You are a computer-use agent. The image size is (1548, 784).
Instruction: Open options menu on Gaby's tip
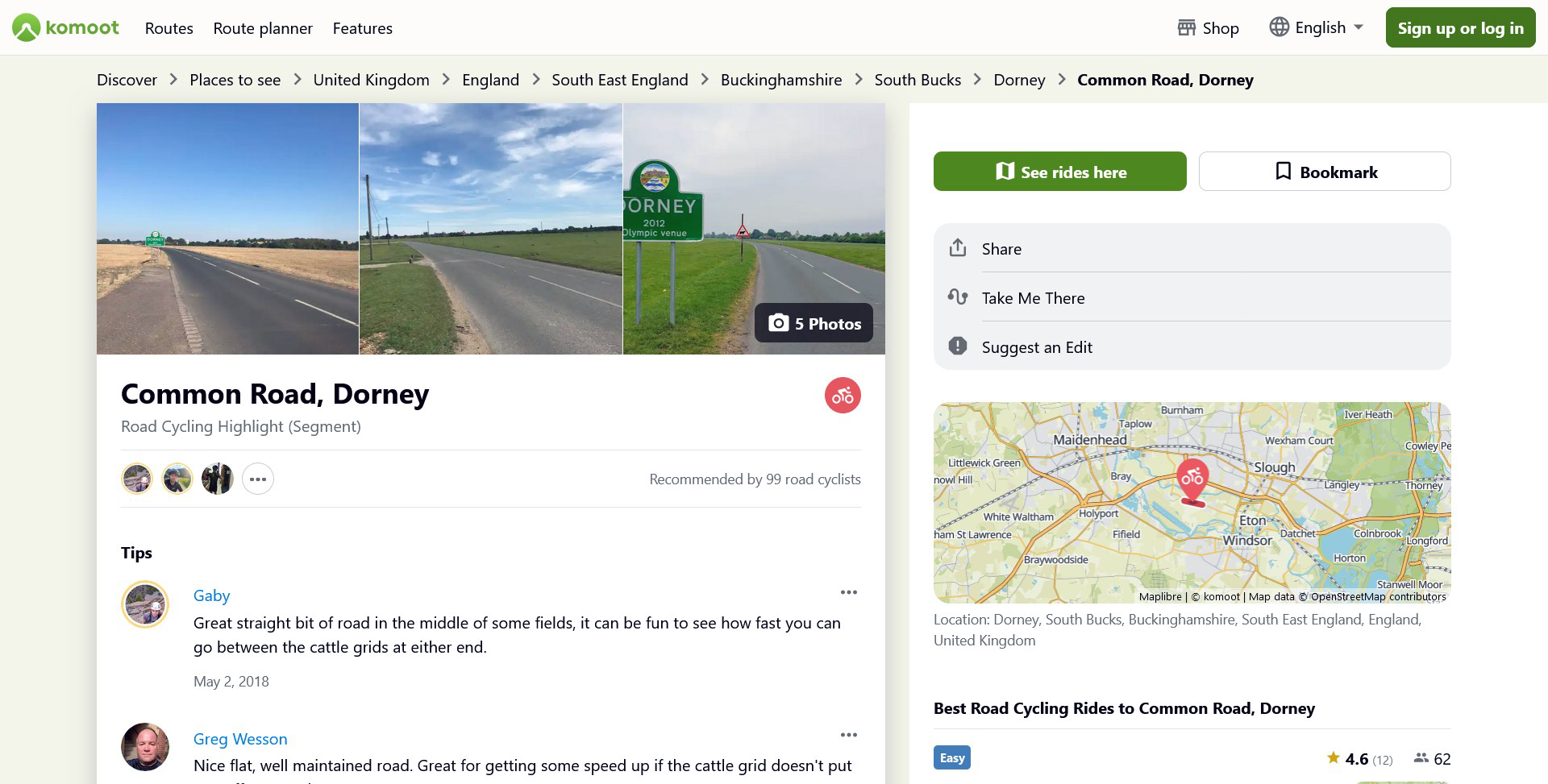click(x=848, y=592)
